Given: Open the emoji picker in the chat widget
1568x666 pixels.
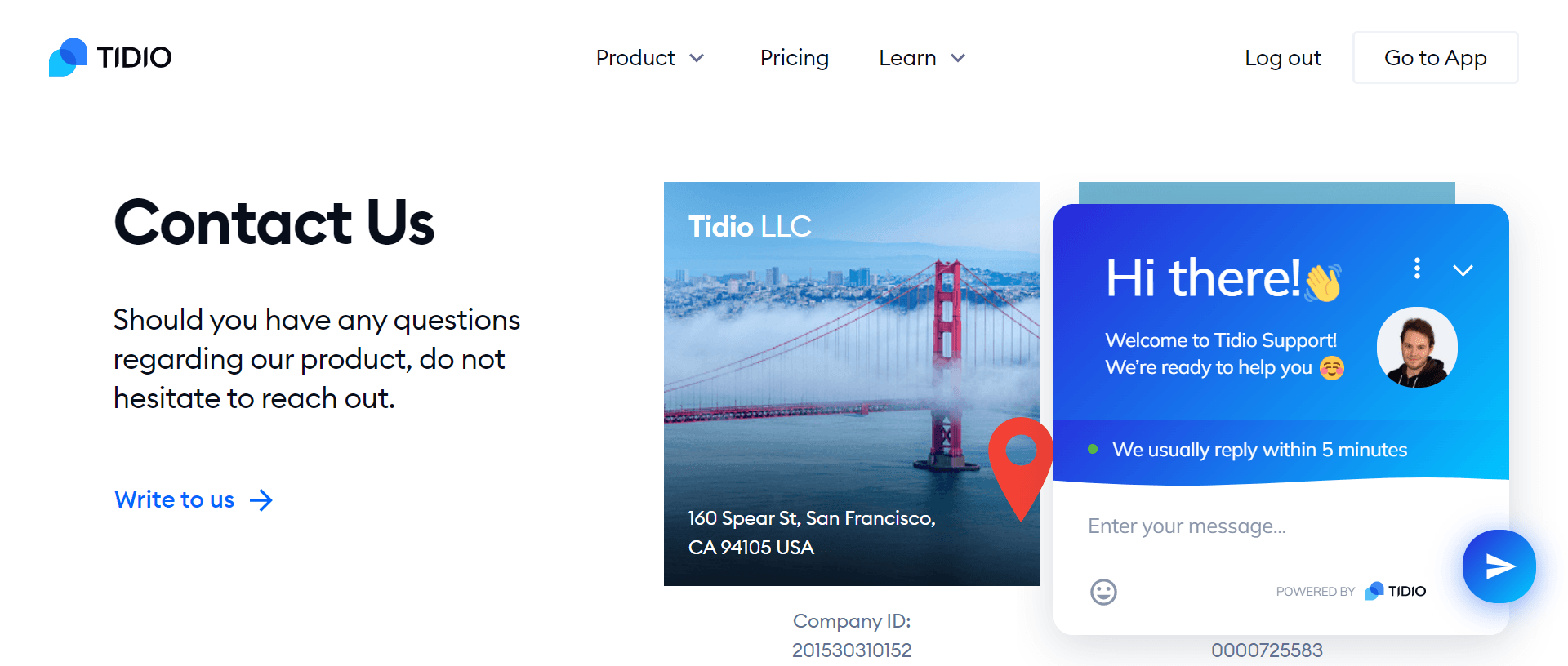Looking at the screenshot, I should click(1103, 593).
